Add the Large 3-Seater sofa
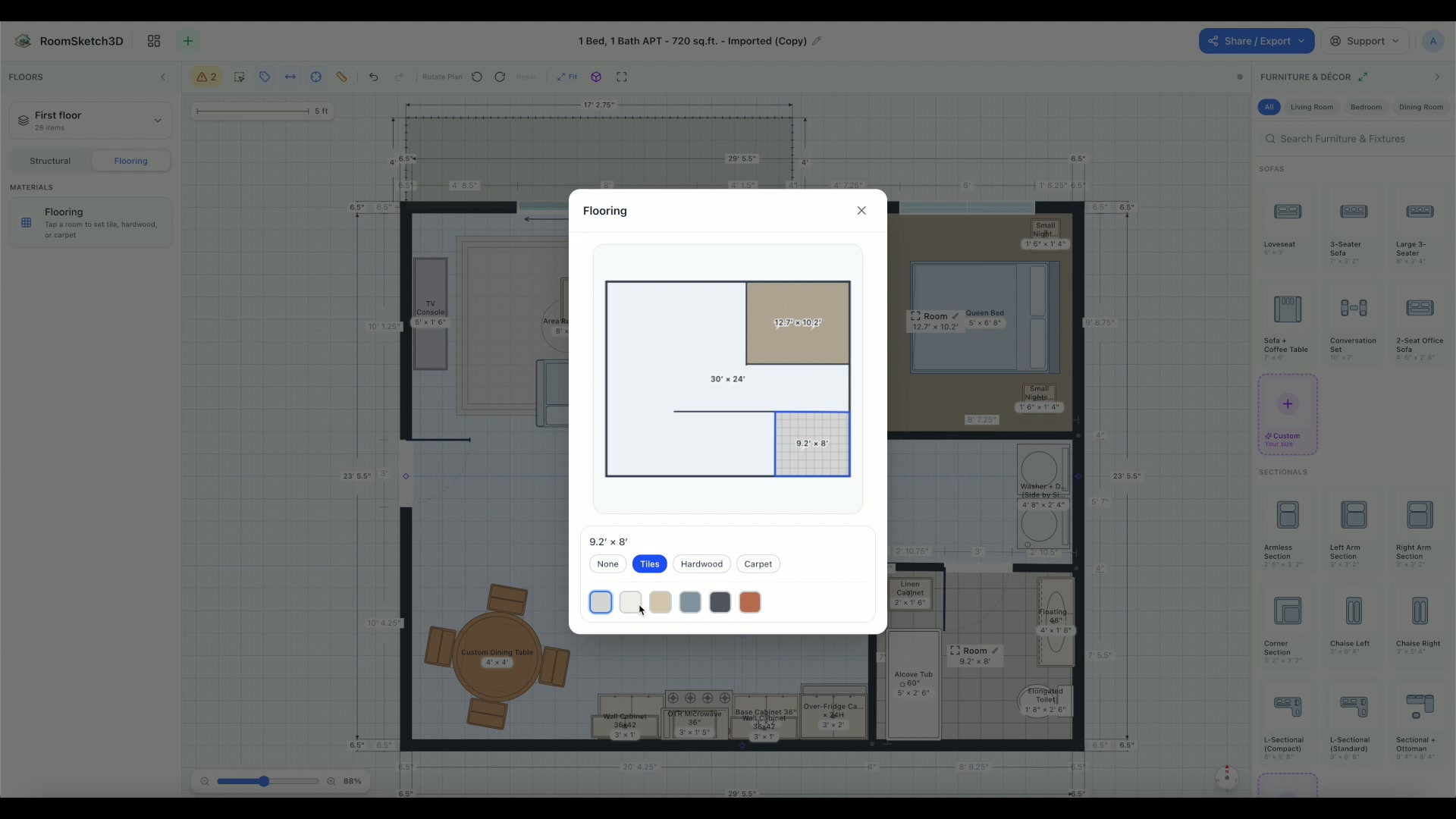 [1420, 227]
